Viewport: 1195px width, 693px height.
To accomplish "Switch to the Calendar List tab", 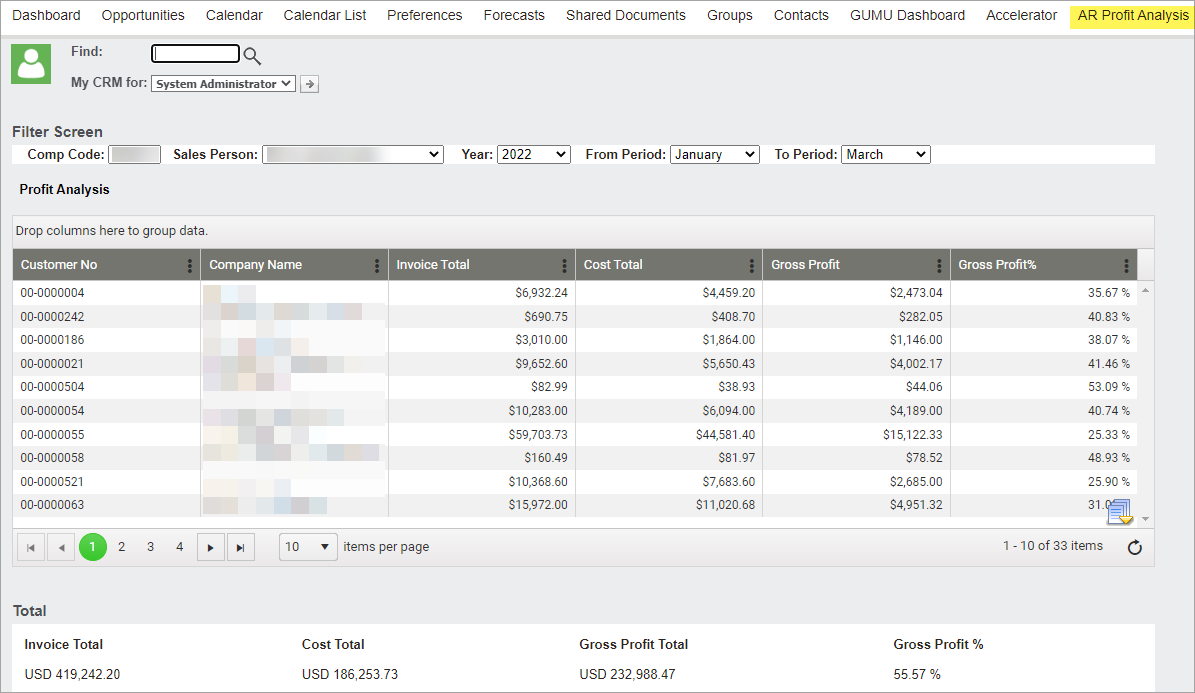I will (x=325, y=15).
